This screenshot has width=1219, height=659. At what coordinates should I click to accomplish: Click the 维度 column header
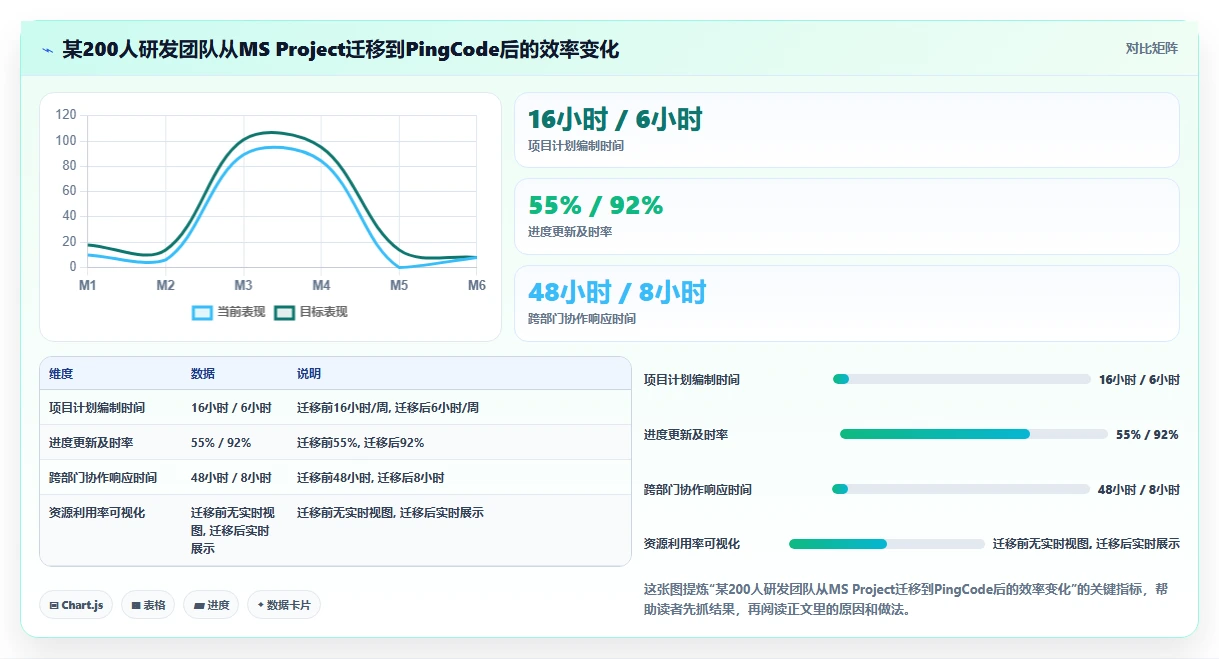click(61, 374)
